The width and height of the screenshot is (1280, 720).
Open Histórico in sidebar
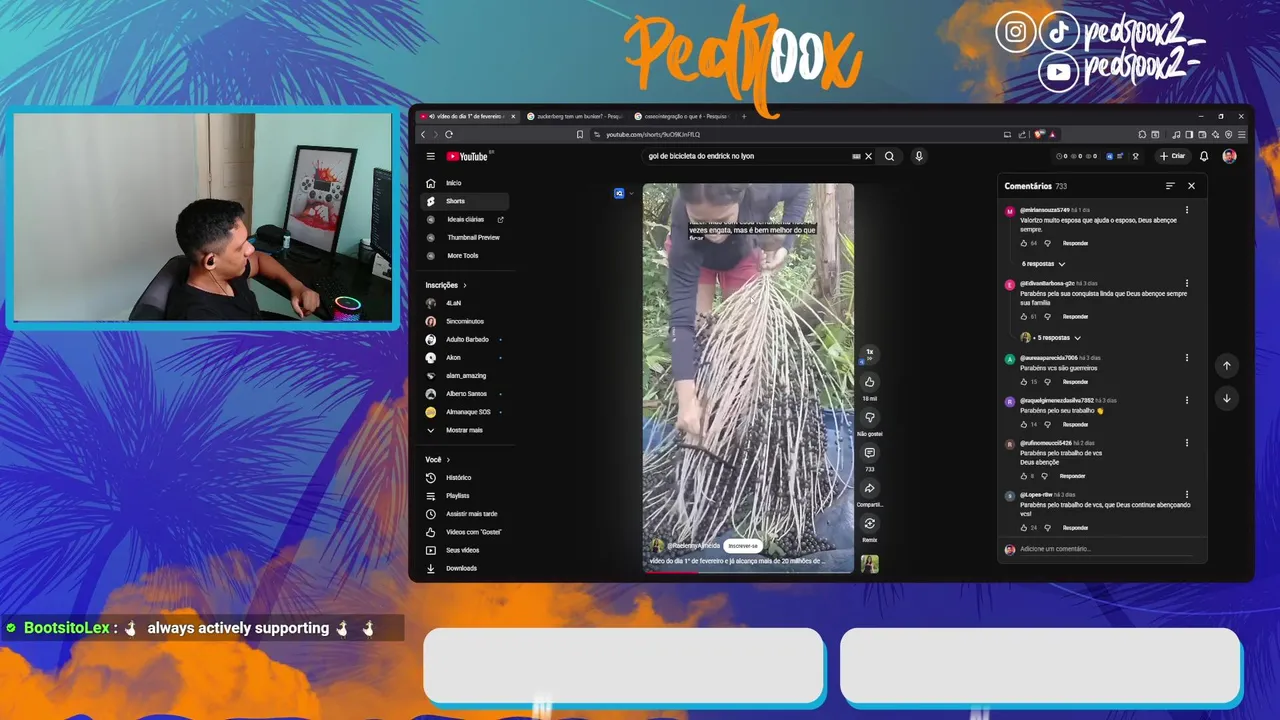tap(465, 478)
